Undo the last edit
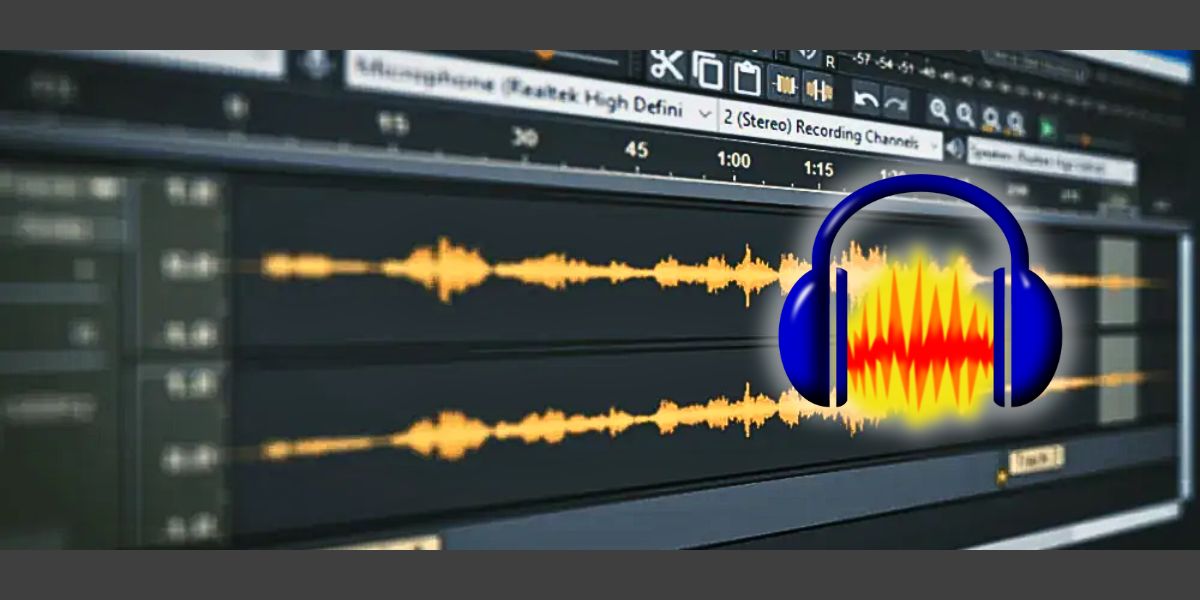This screenshot has width=1200, height=600. point(865,98)
